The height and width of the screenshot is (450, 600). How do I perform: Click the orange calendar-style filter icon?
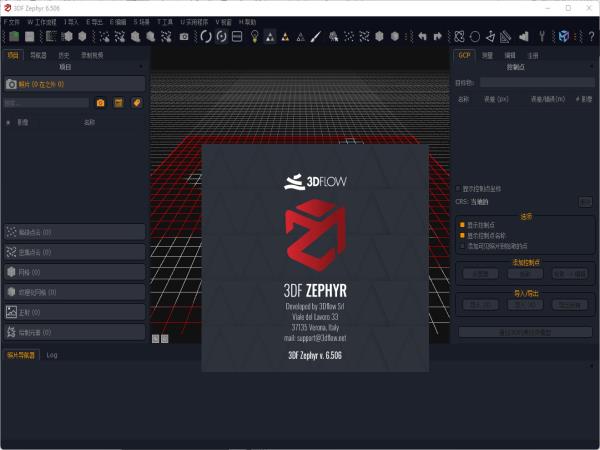pyautogui.click(x=119, y=103)
